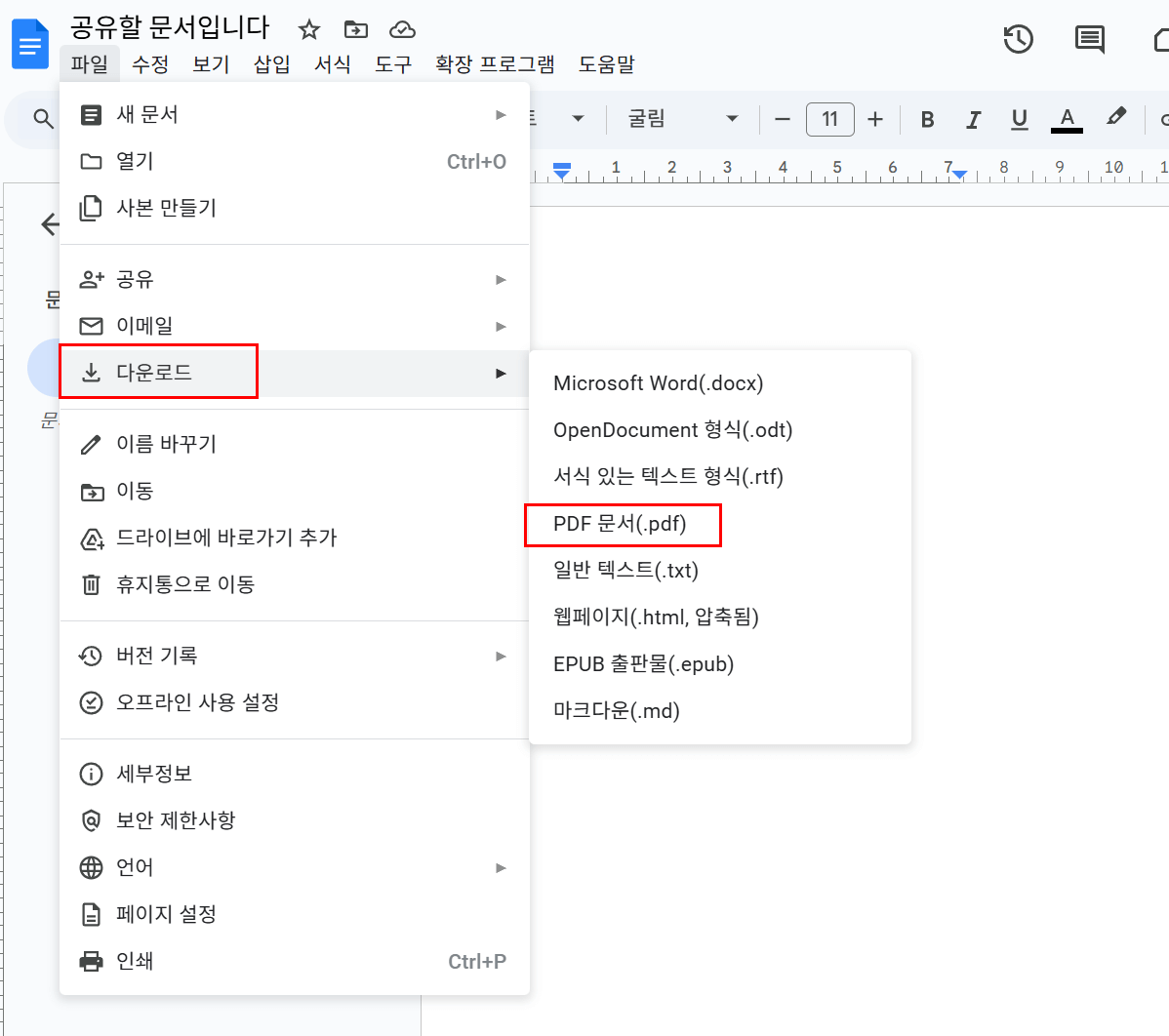Choose 인쇄 to print document
The width and height of the screenshot is (1169, 1036).
tap(295, 962)
